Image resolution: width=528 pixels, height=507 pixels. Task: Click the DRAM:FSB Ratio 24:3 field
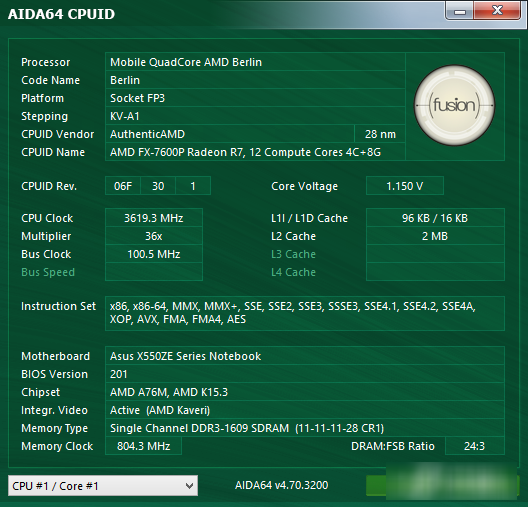pyautogui.click(x=475, y=446)
